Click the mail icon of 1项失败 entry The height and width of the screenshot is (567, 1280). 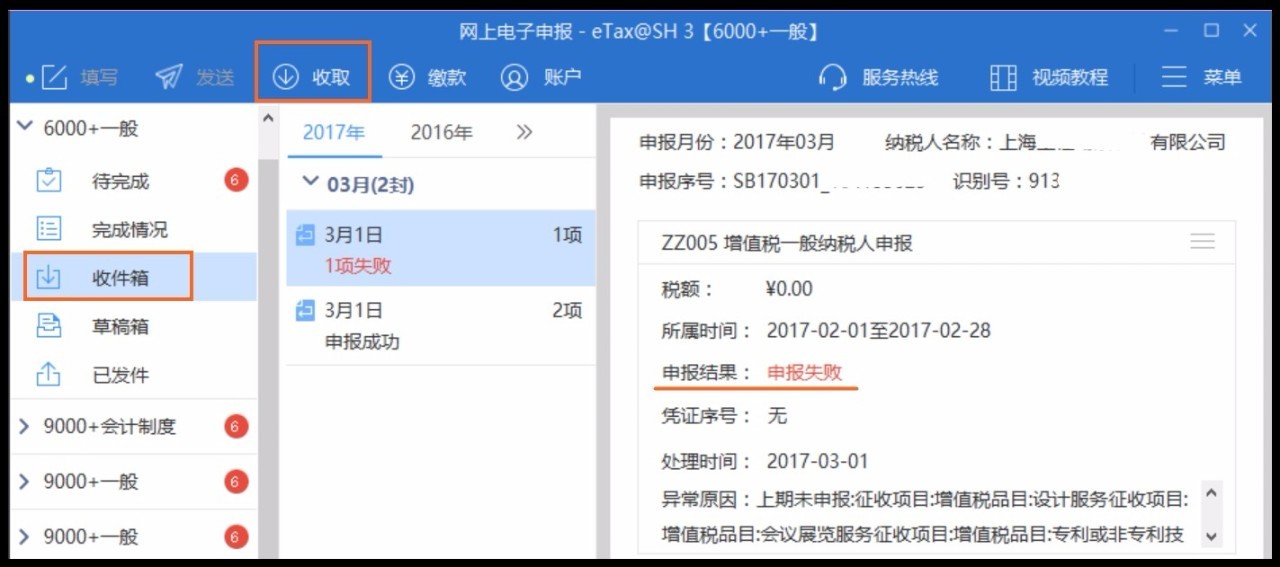coord(306,236)
